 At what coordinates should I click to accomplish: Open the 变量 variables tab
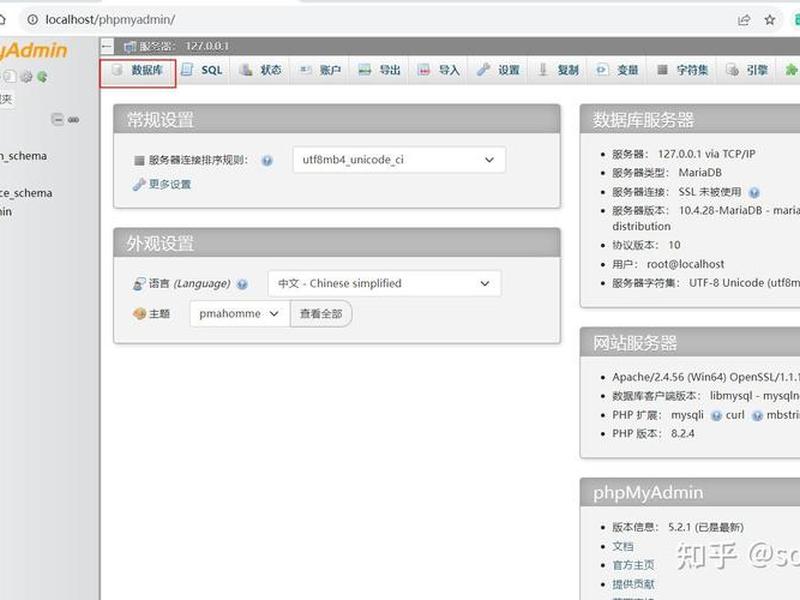click(x=618, y=70)
